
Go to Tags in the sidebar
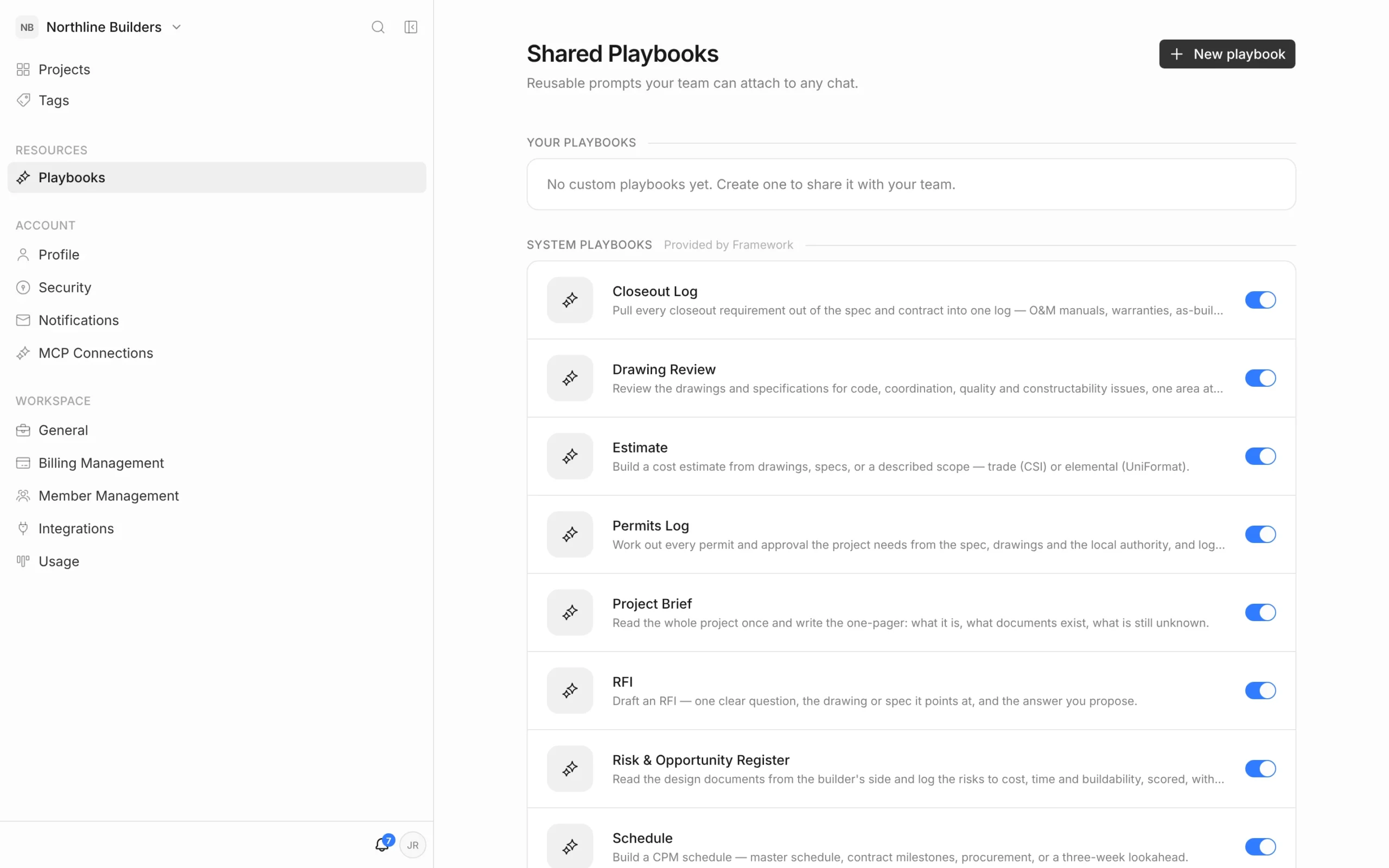coord(217,100)
